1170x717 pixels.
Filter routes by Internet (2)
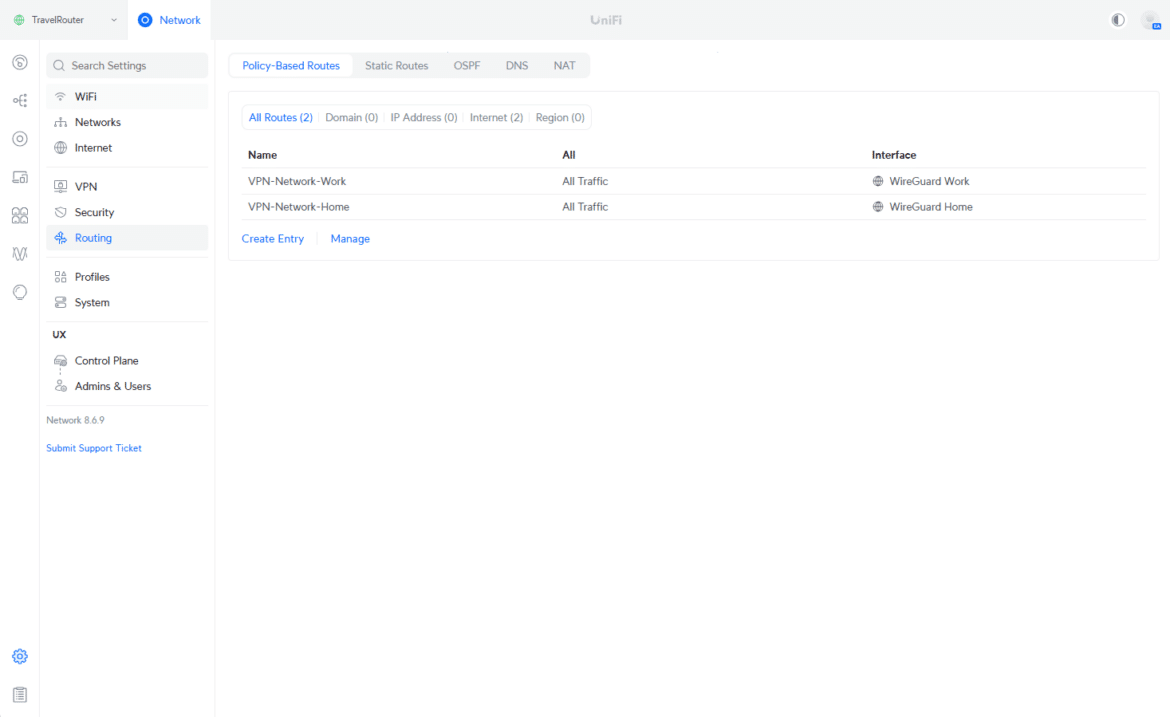point(496,117)
